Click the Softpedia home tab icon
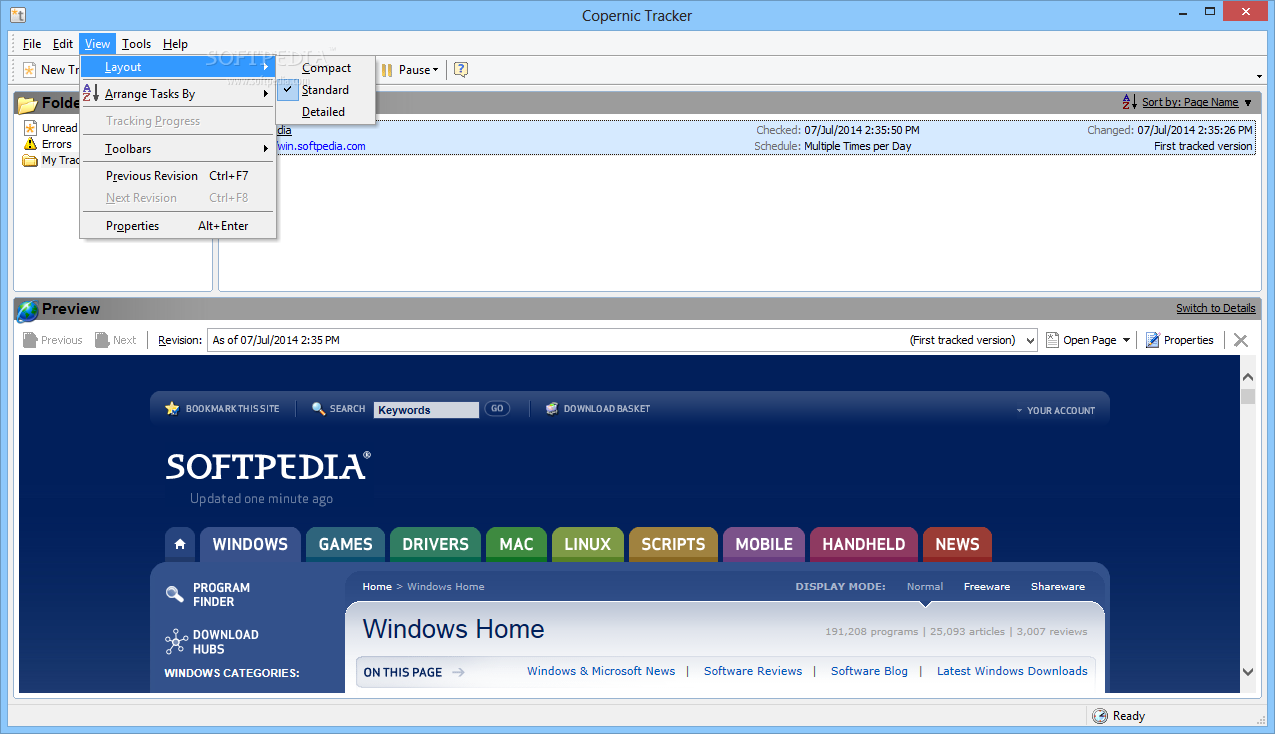The height and width of the screenshot is (734, 1275). pyautogui.click(x=180, y=544)
